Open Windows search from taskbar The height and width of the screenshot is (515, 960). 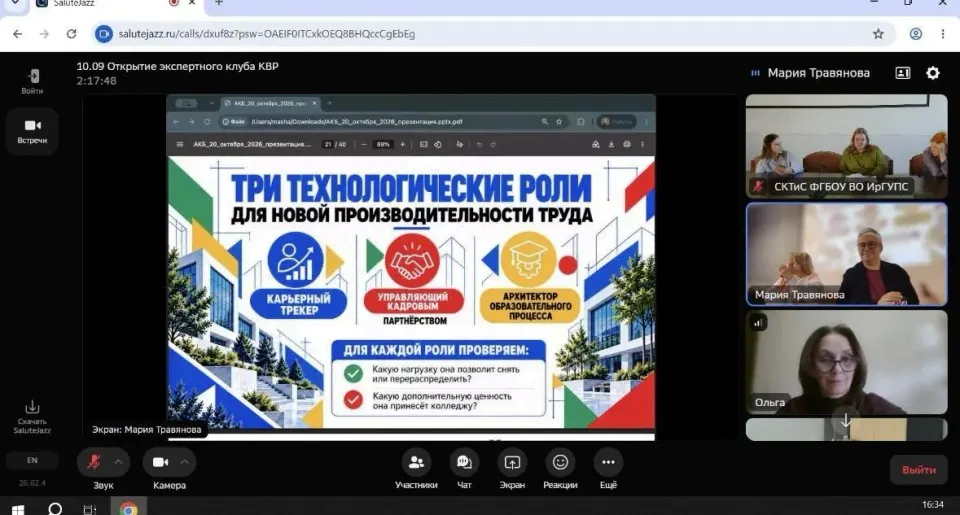pos(54,509)
